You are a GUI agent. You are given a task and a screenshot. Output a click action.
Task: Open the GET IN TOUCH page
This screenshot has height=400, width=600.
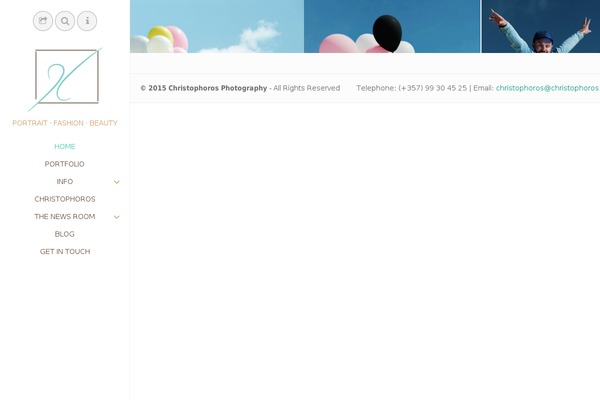pos(65,251)
